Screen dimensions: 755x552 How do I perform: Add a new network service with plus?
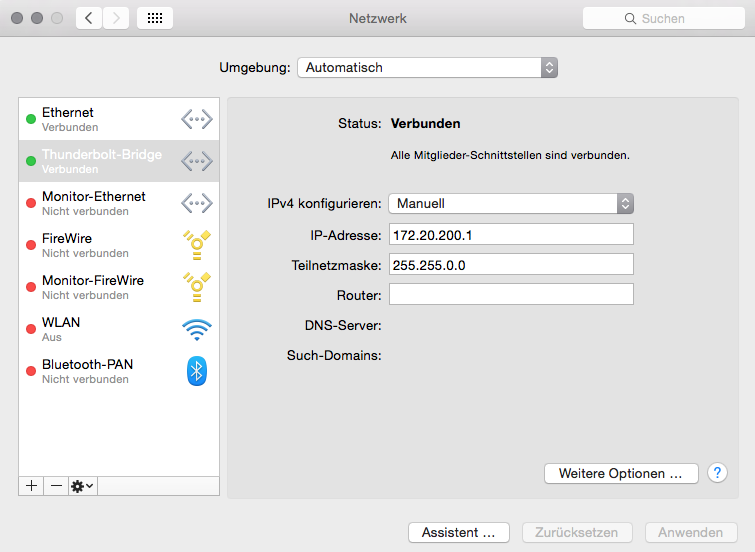31,485
